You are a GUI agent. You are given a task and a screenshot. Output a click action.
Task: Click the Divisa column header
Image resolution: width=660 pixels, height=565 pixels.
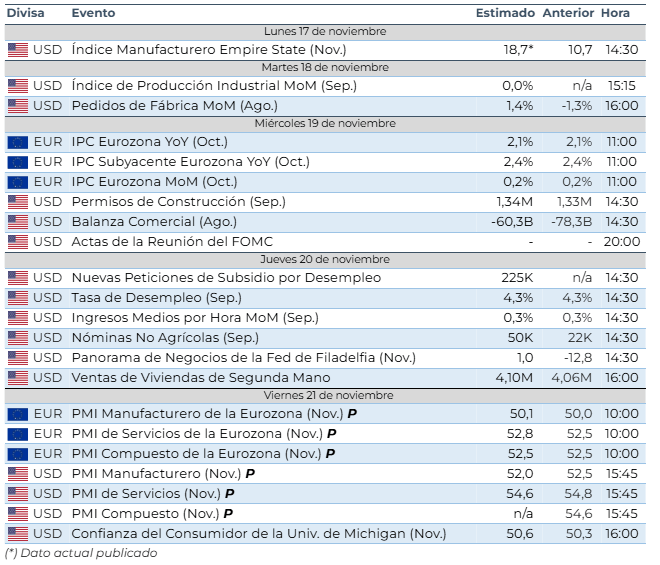pos(25,13)
